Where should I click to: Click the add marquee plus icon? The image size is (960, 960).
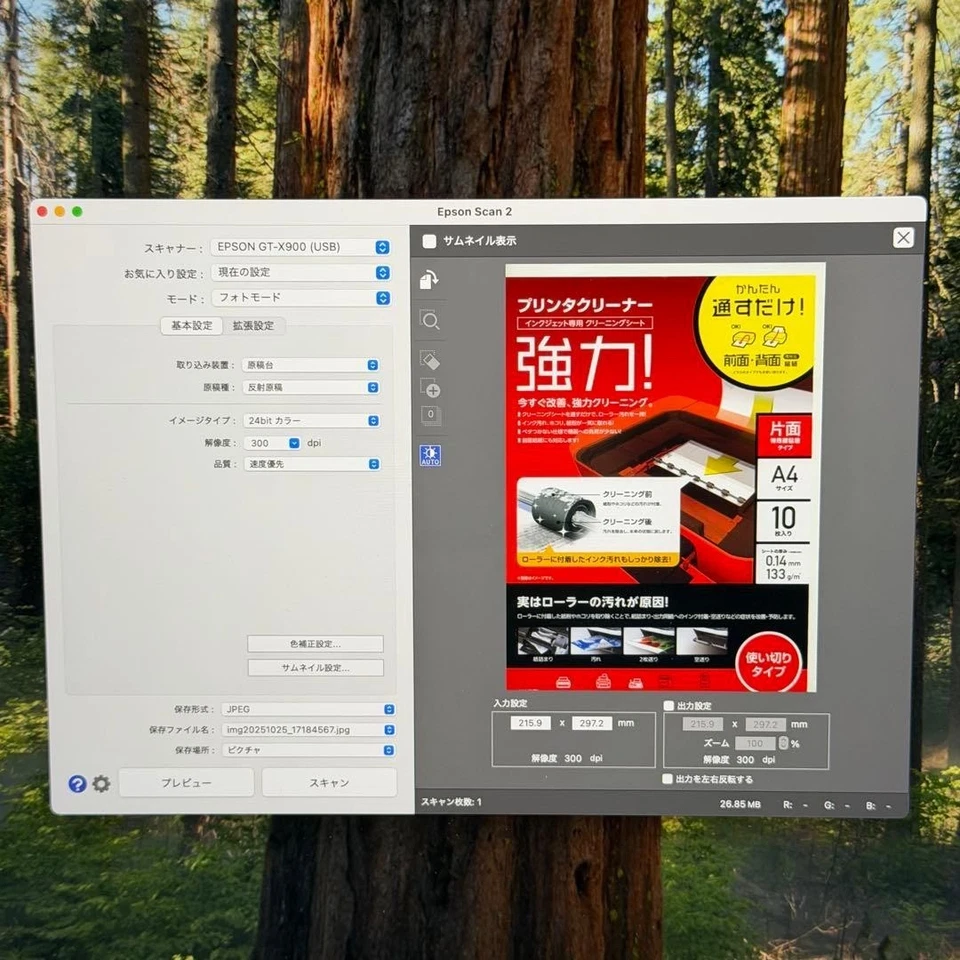[430, 388]
